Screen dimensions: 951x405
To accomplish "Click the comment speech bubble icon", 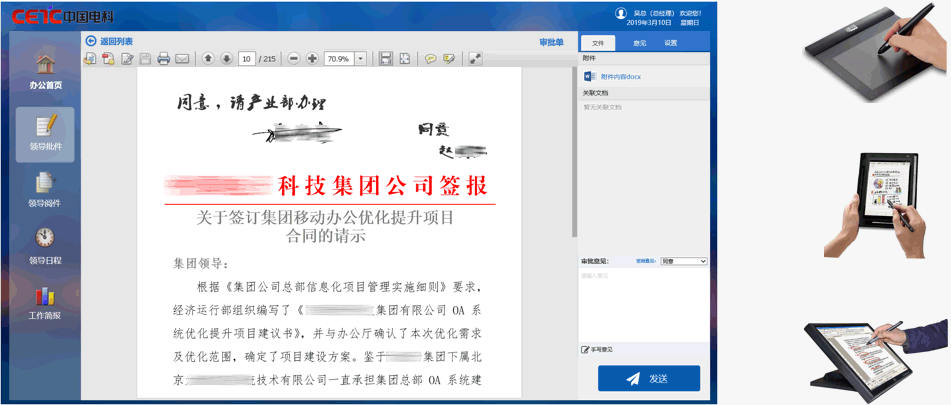I will (431, 59).
